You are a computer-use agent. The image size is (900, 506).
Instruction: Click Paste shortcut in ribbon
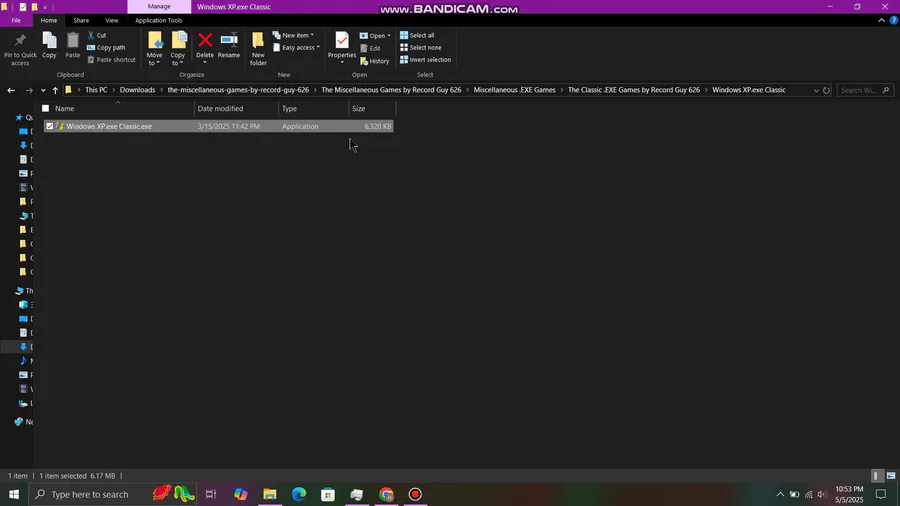[x=111, y=60]
